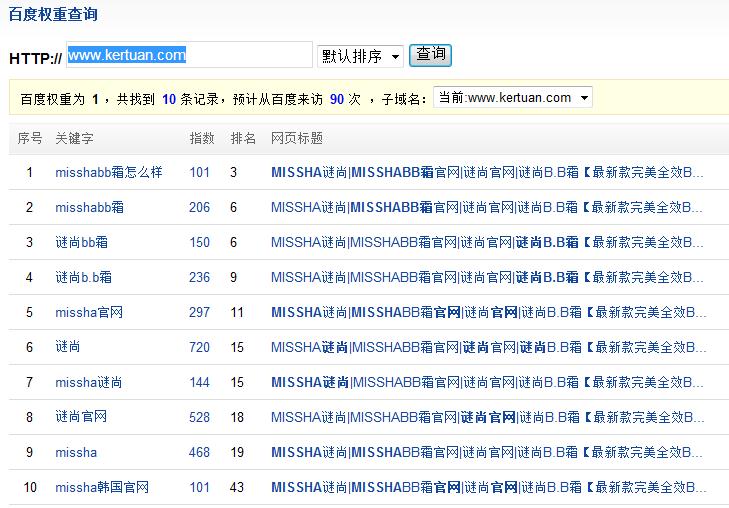Image resolution: width=729 pixels, height=508 pixels.
Task: Click the index value 206
Action: (x=199, y=207)
